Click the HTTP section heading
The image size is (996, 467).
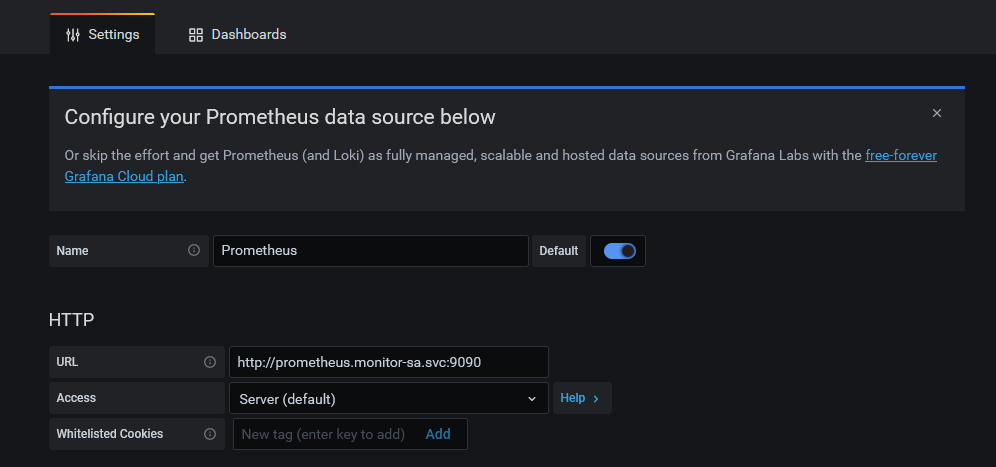click(72, 320)
